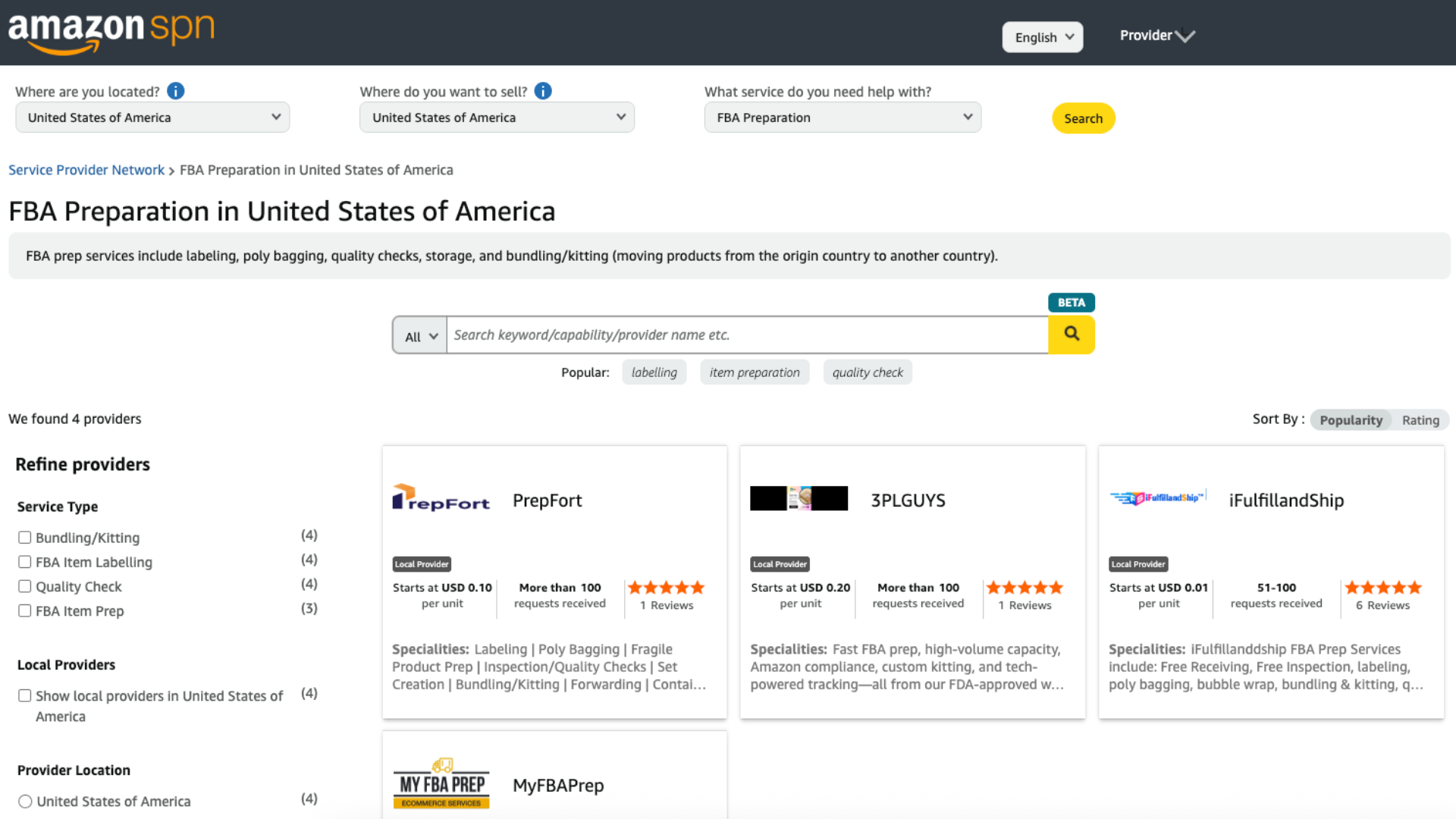Select the iFulfillandShip logo
This screenshot has width=1456, height=819.
[1156, 498]
